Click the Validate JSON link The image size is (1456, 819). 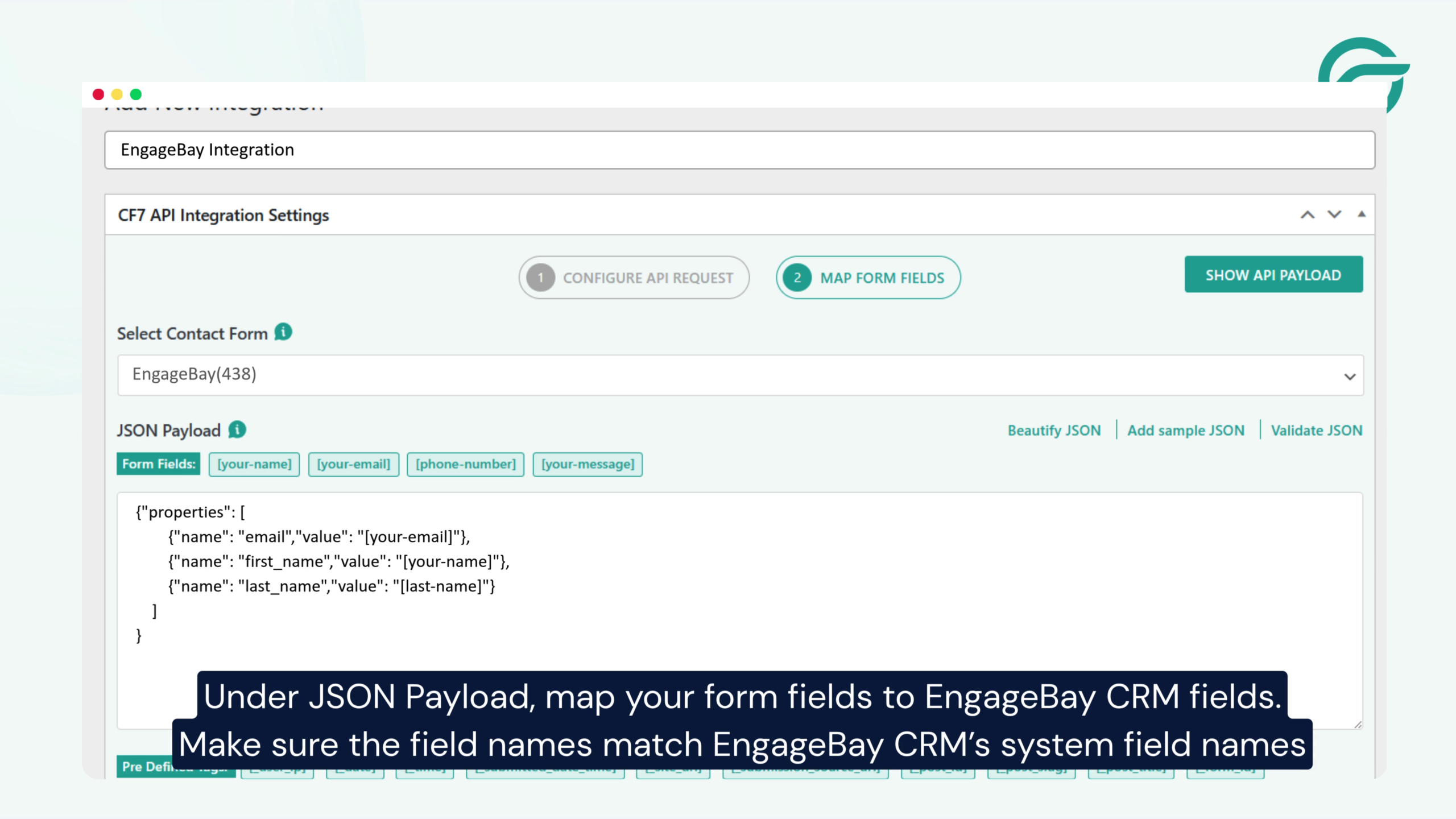tap(1317, 431)
